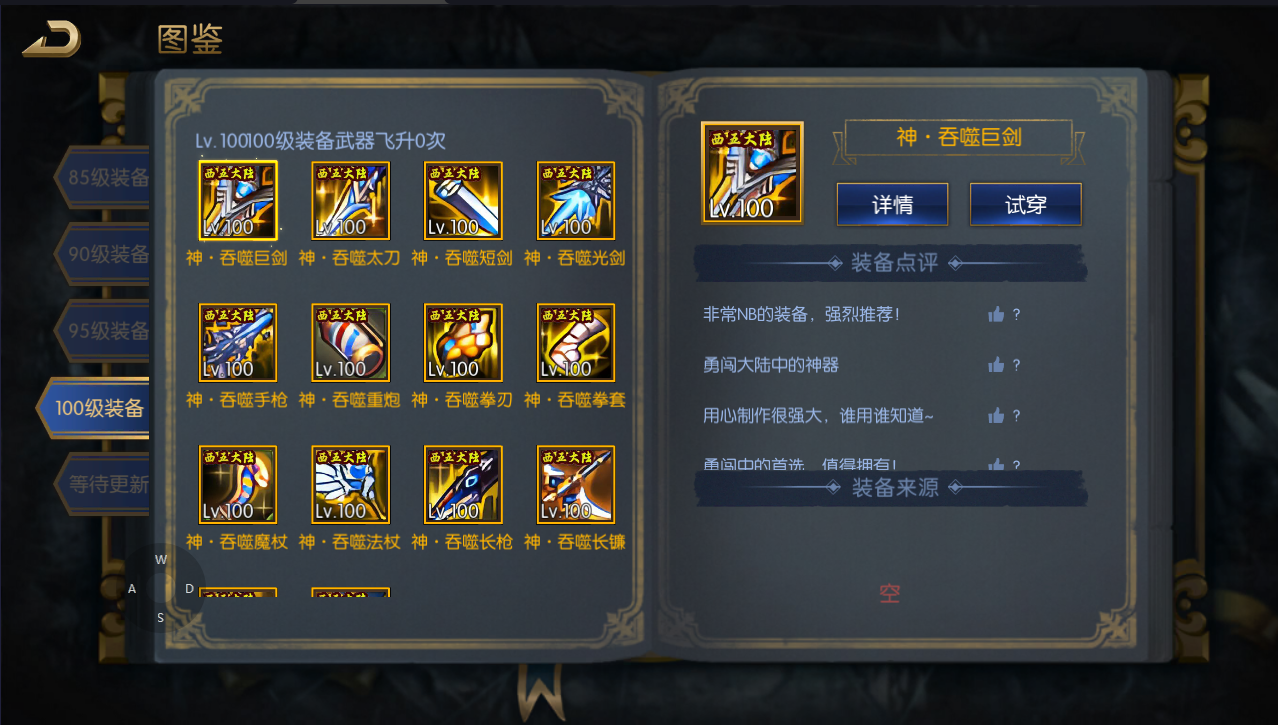Viewport: 1278px width, 725px height.
Task: Pick the 神·吞噬重炮 weapon icon
Action: coord(350,343)
